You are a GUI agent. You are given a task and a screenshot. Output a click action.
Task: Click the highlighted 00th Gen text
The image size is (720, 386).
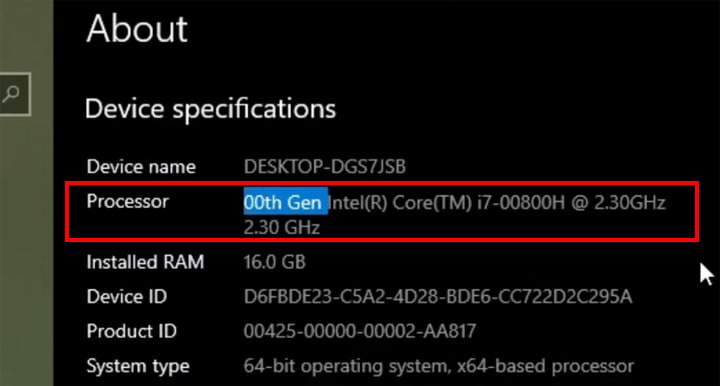[x=286, y=201]
